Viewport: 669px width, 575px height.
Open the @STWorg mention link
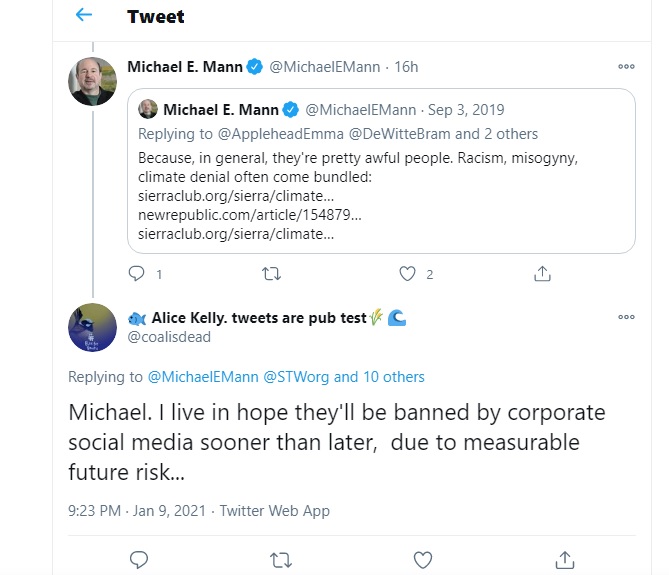(296, 377)
